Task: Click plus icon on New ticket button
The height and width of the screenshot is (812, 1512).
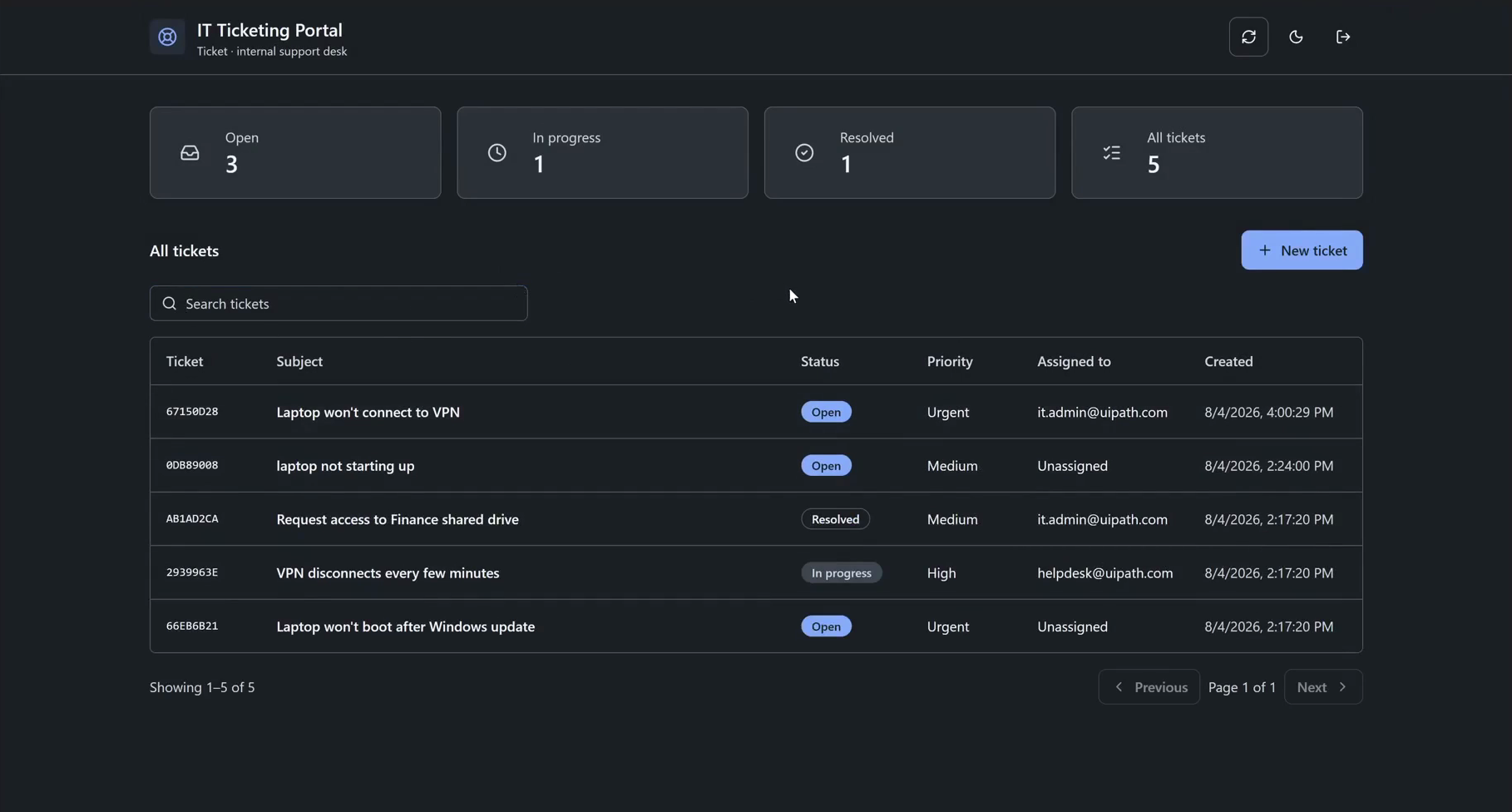Action: [1264, 250]
